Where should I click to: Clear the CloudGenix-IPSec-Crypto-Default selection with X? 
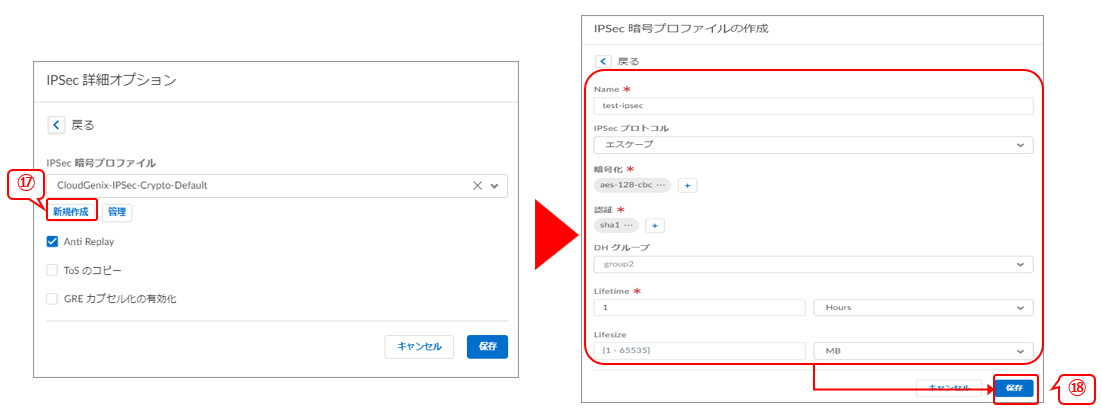point(477,186)
